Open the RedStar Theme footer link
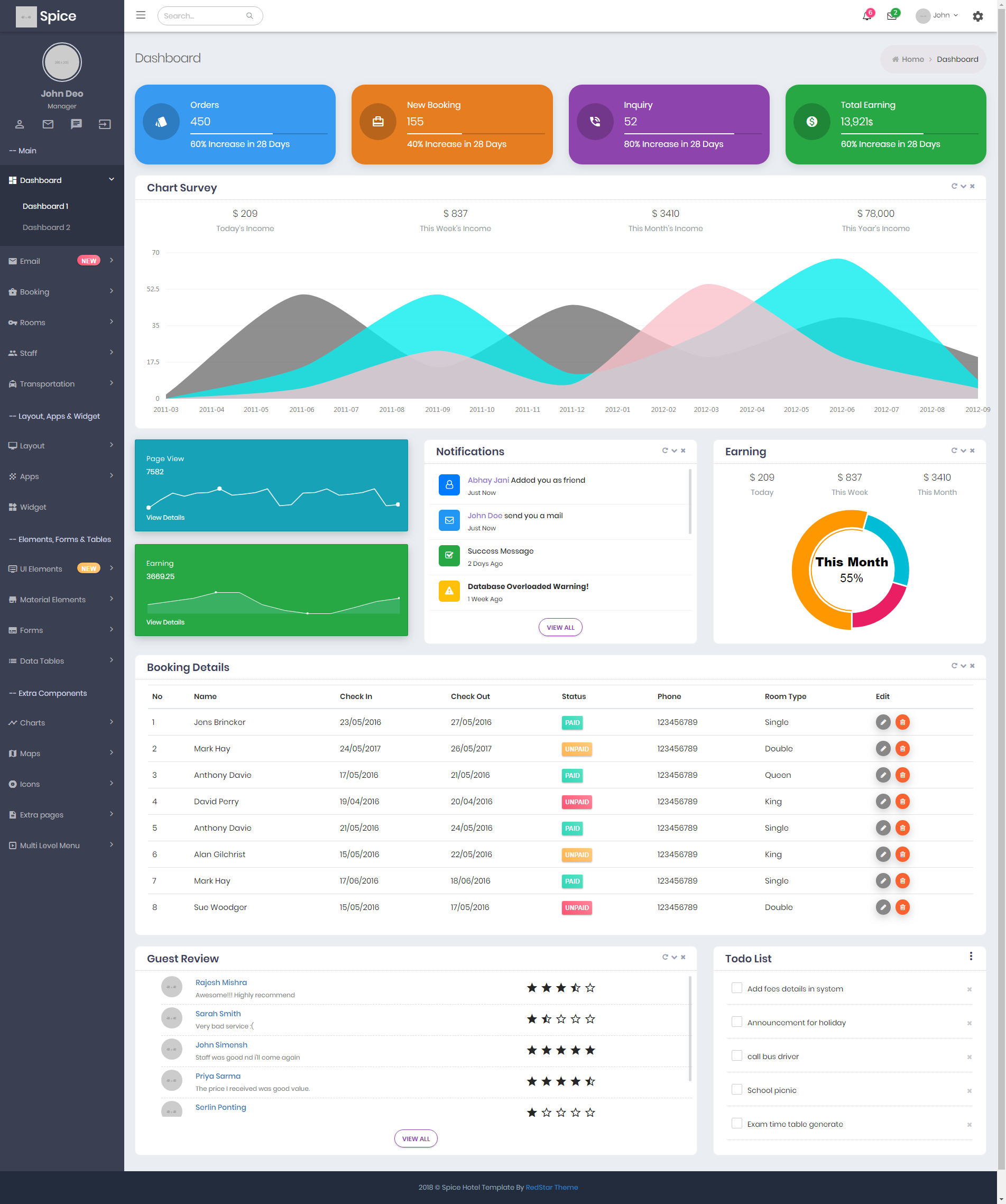 pyautogui.click(x=551, y=1187)
